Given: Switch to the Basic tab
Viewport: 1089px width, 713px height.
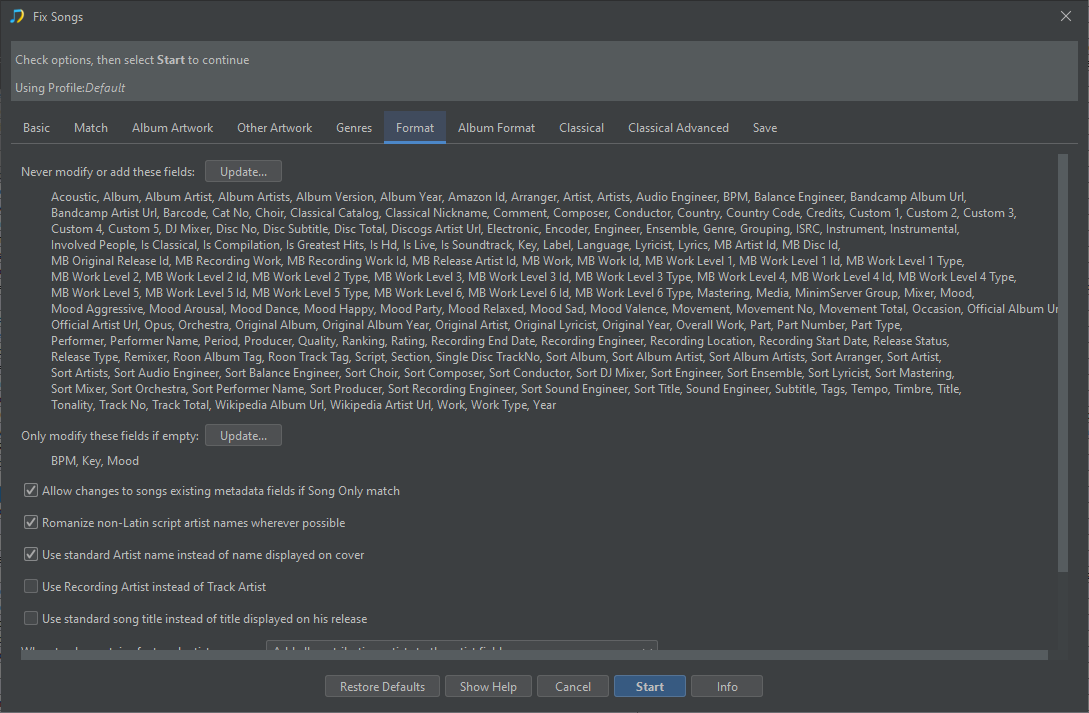Looking at the screenshot, I should click(37, 128).
